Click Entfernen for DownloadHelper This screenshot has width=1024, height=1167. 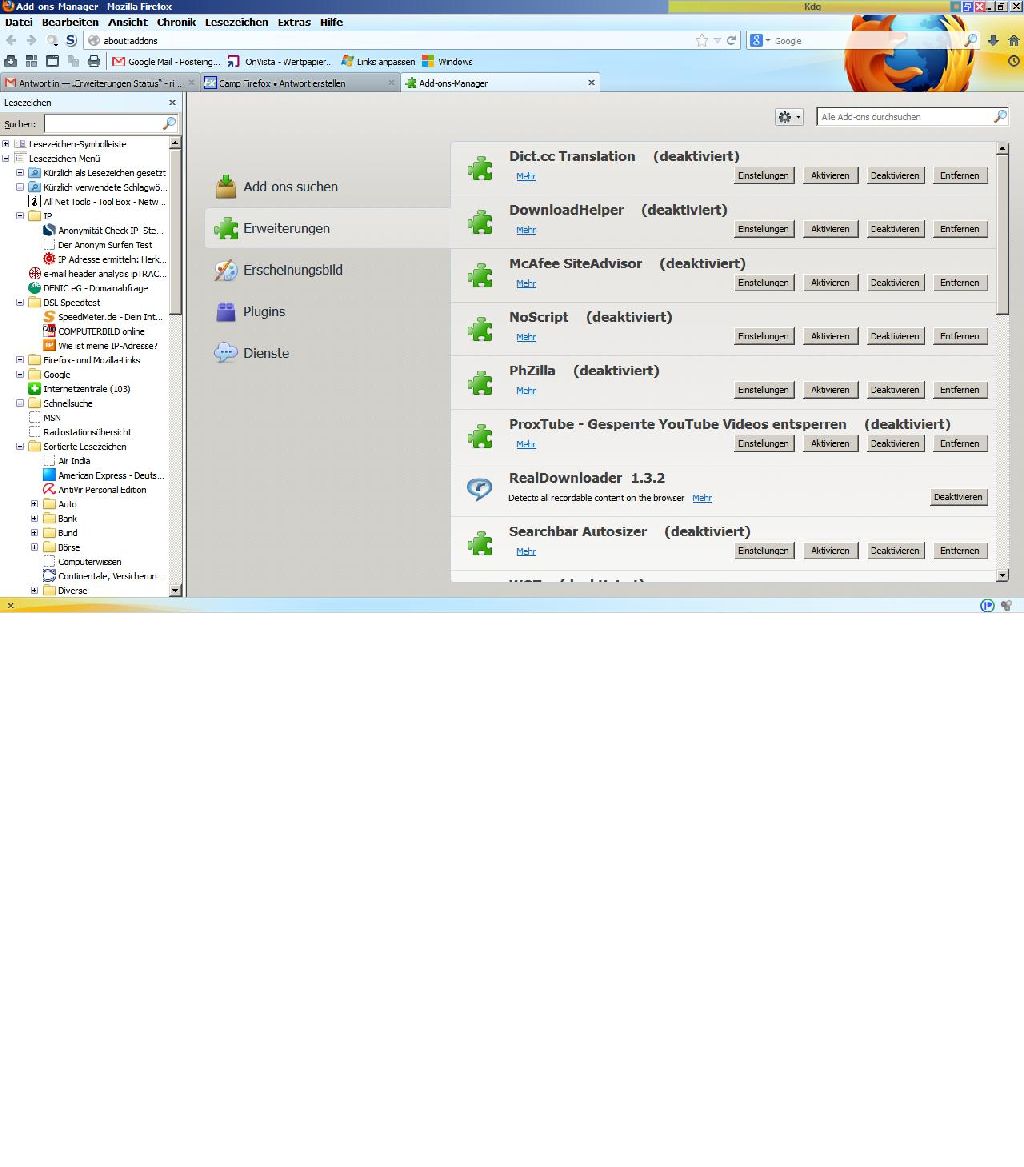tap(959, 229)
